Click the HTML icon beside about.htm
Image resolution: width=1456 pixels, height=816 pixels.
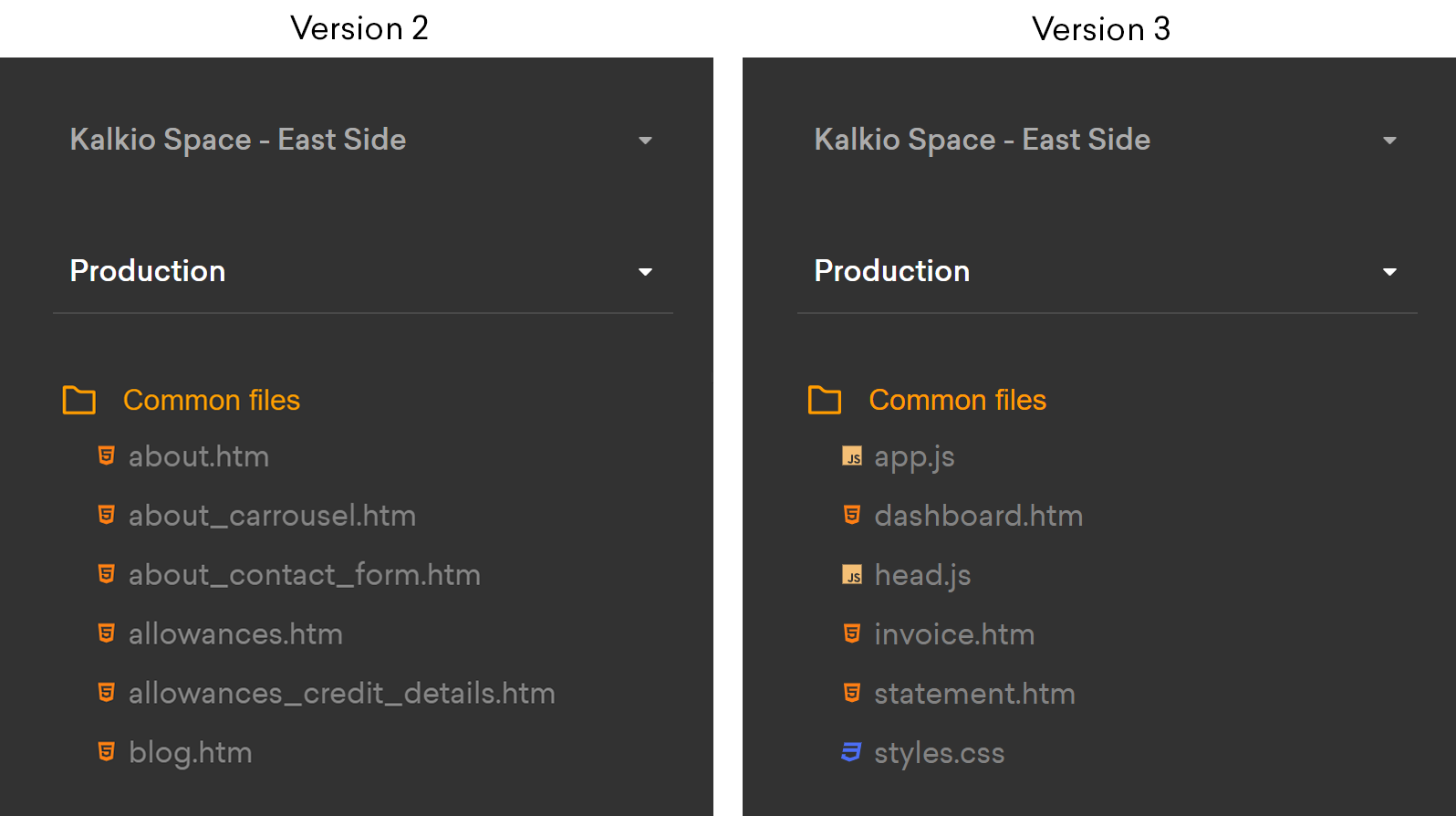pyautogui.click(x=107, y=455)
